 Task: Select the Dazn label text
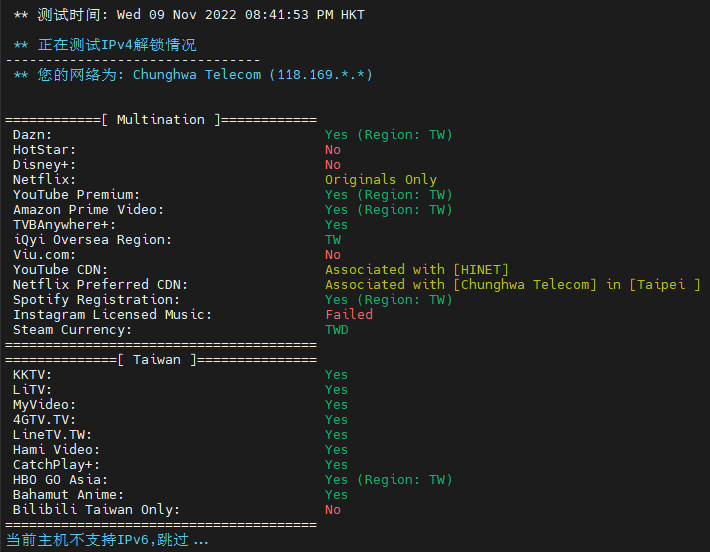(x=32, y=135)
